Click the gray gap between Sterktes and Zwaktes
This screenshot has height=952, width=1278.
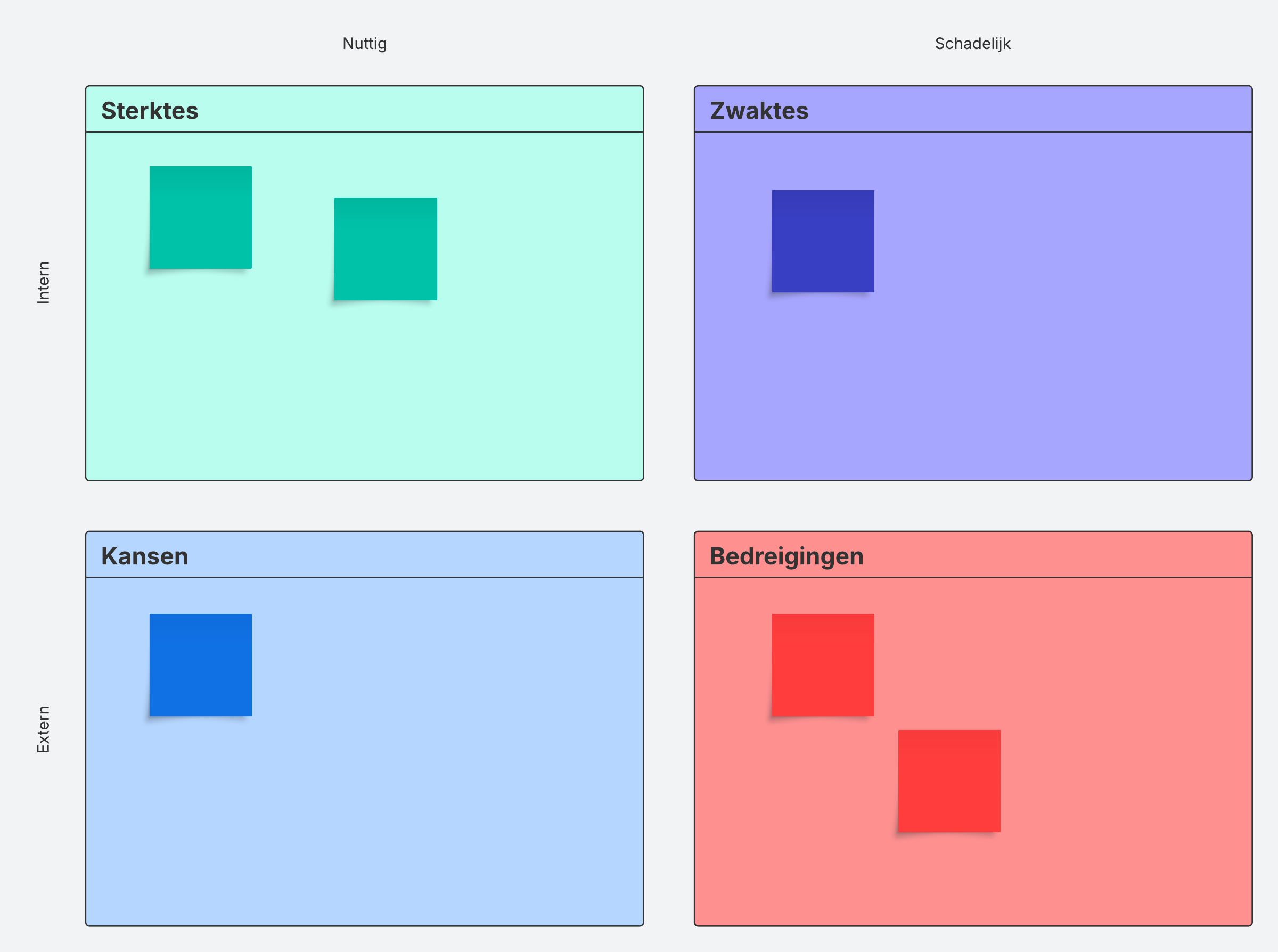pyautogui.click(x=669, y=282)
